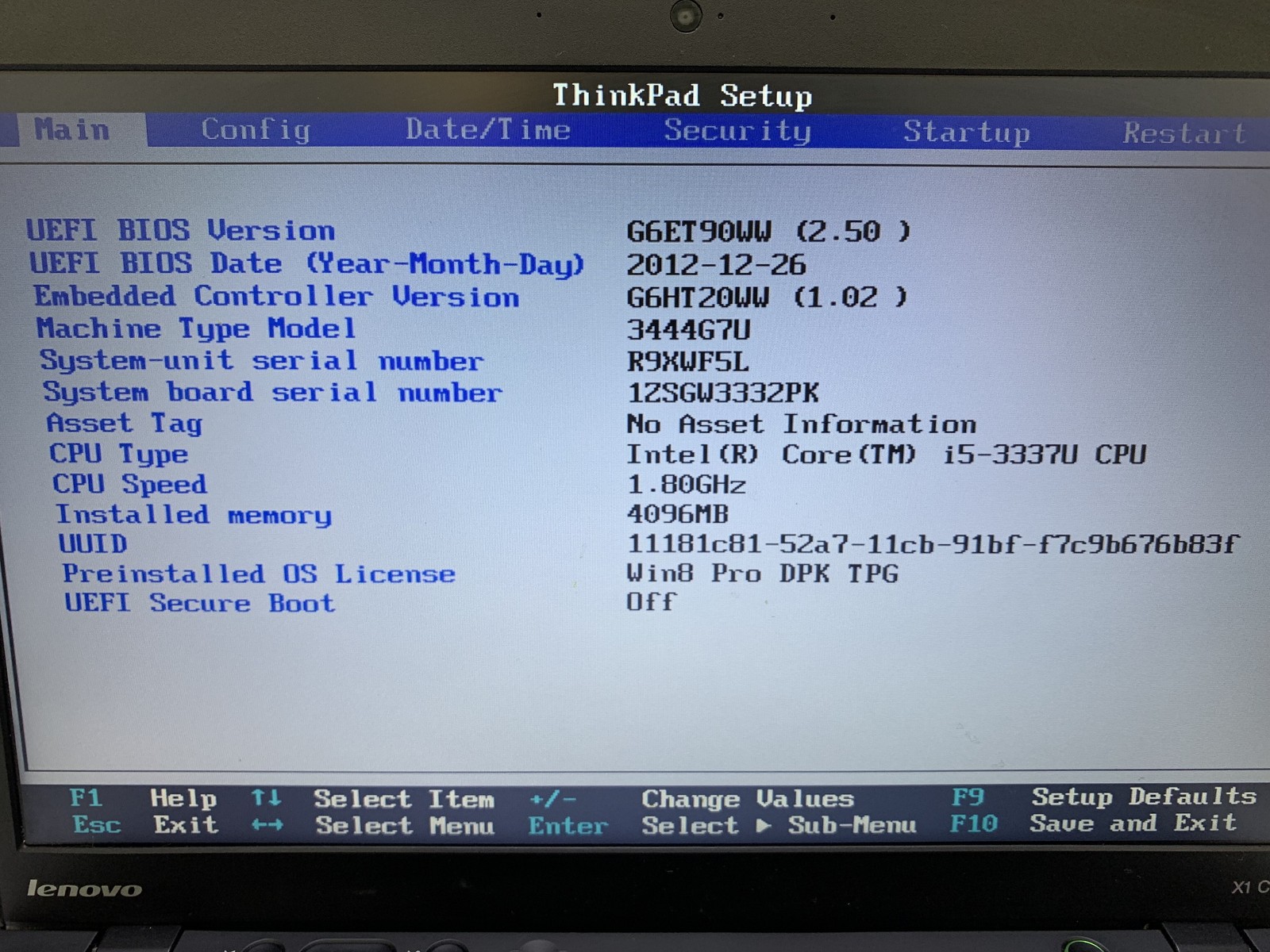Viewport: 1270px width, 952px height.
Task: Select the Asset Tag label
Action: click(125, 424)
